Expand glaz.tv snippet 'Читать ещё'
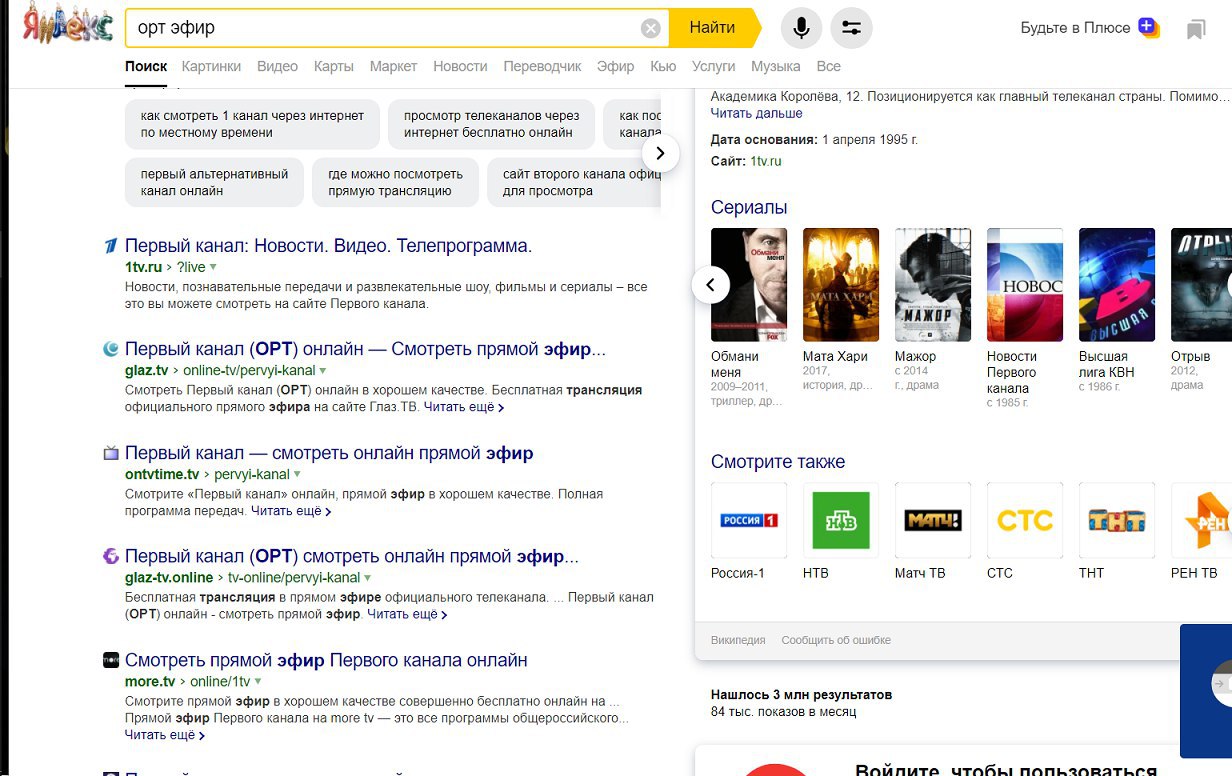The image size is (1232, 776). (x=464, y=407)
